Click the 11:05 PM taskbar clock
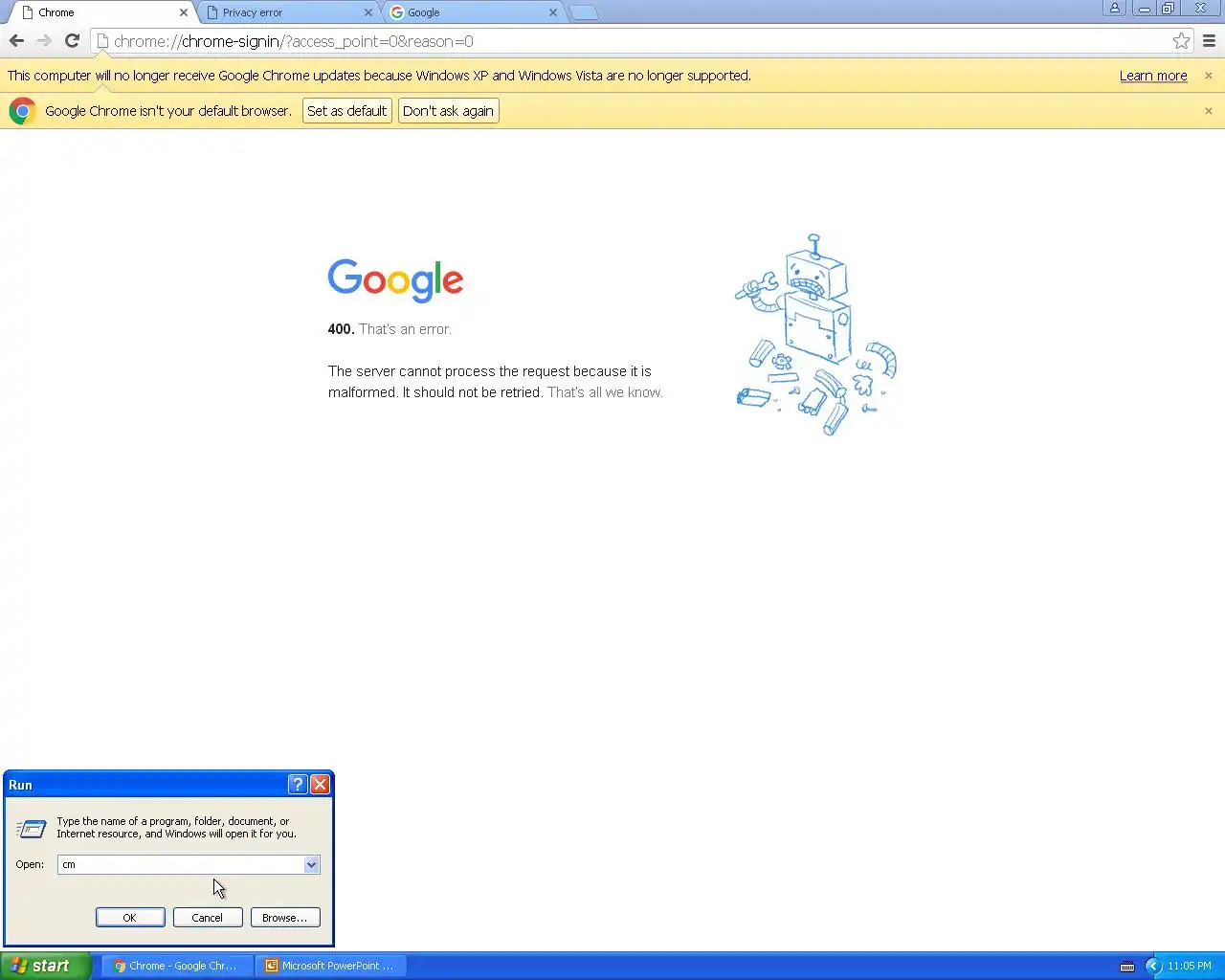The height and width of the screenshot is (980, 1225). [x=1190, y=966]
